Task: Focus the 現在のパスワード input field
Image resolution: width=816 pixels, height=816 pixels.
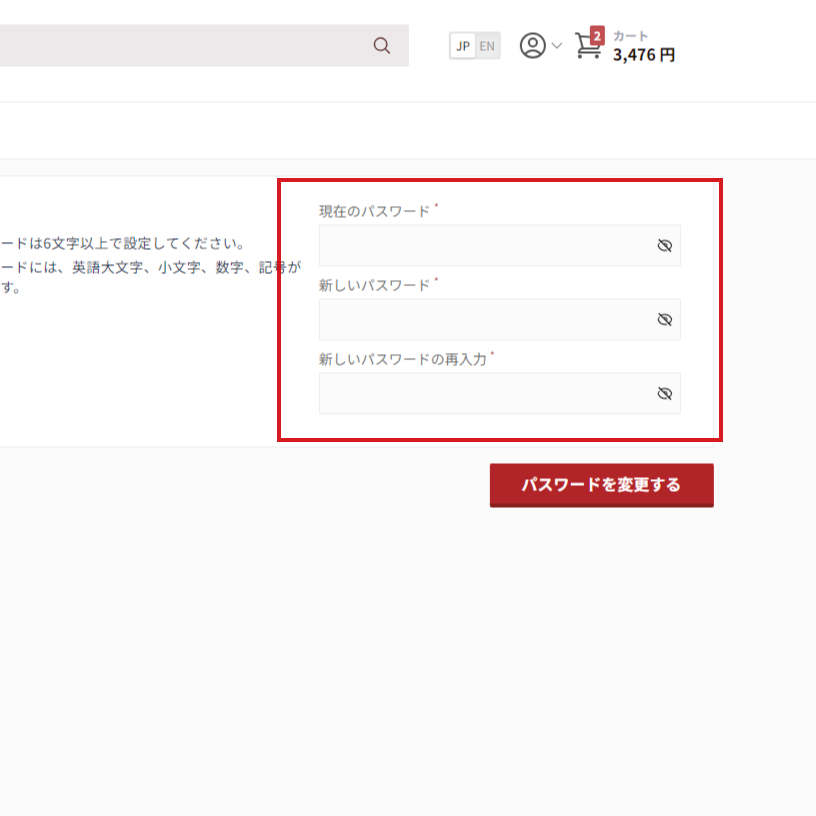Action: (499, 245)
